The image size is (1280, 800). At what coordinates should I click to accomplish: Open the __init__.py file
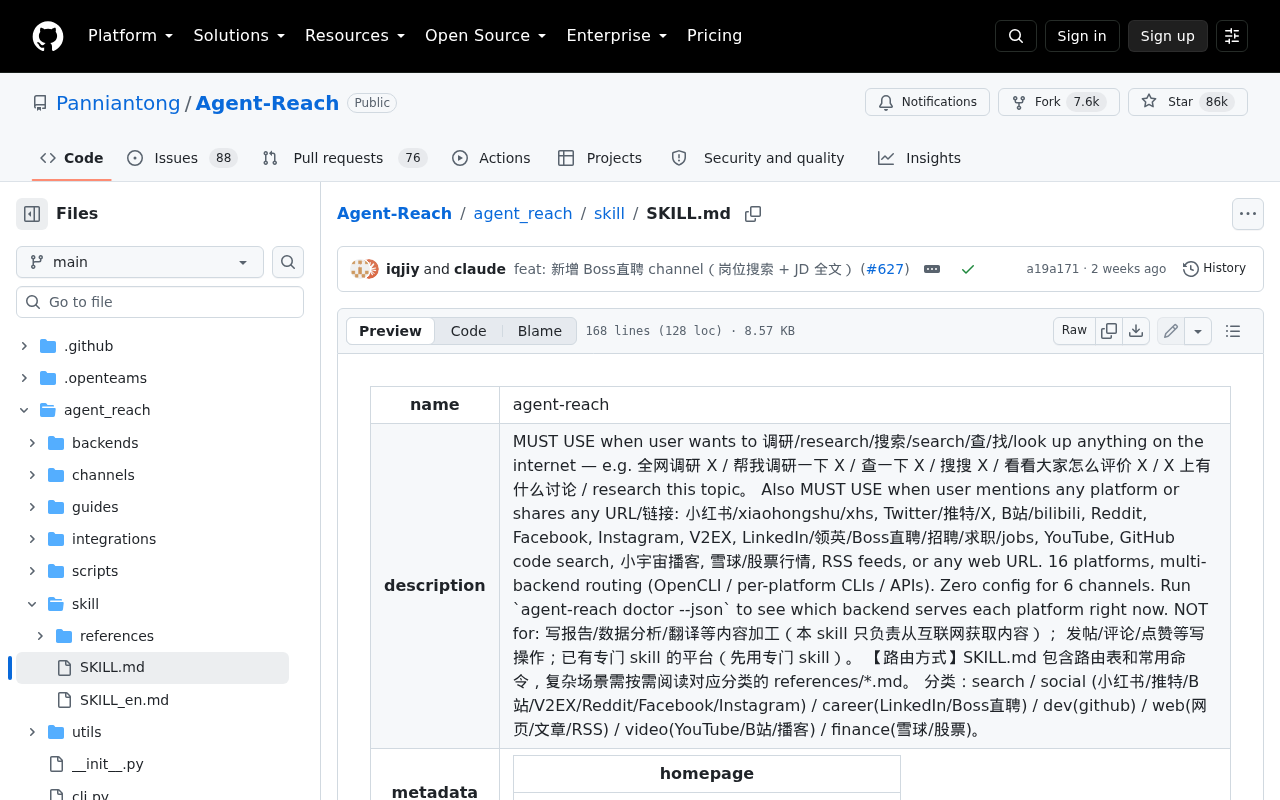click(107, 764)
